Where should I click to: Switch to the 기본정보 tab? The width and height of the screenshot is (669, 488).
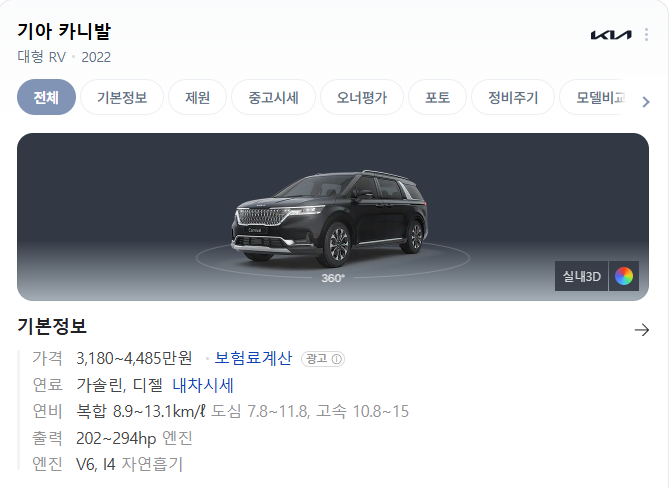pos(122,97)
